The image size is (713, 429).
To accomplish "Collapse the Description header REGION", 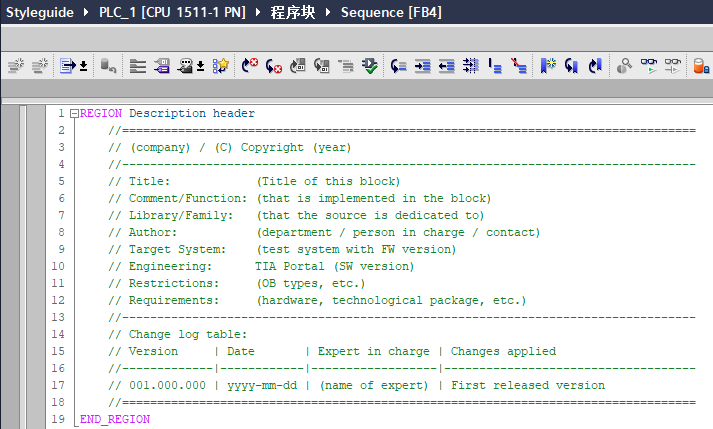I will coord(74,113).
